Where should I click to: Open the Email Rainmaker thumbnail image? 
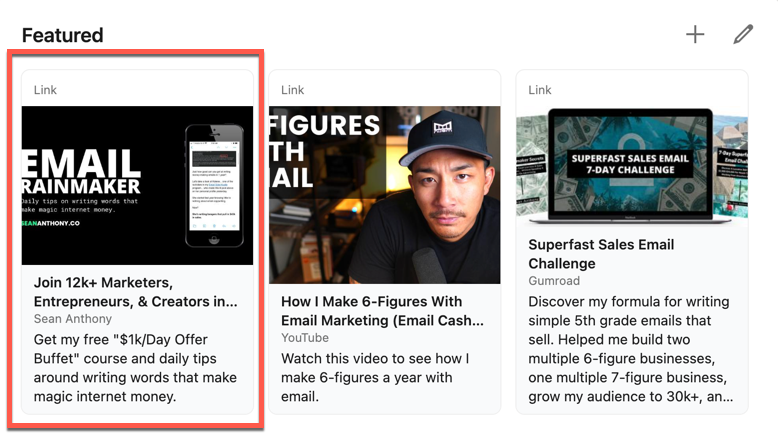(137, 185)
